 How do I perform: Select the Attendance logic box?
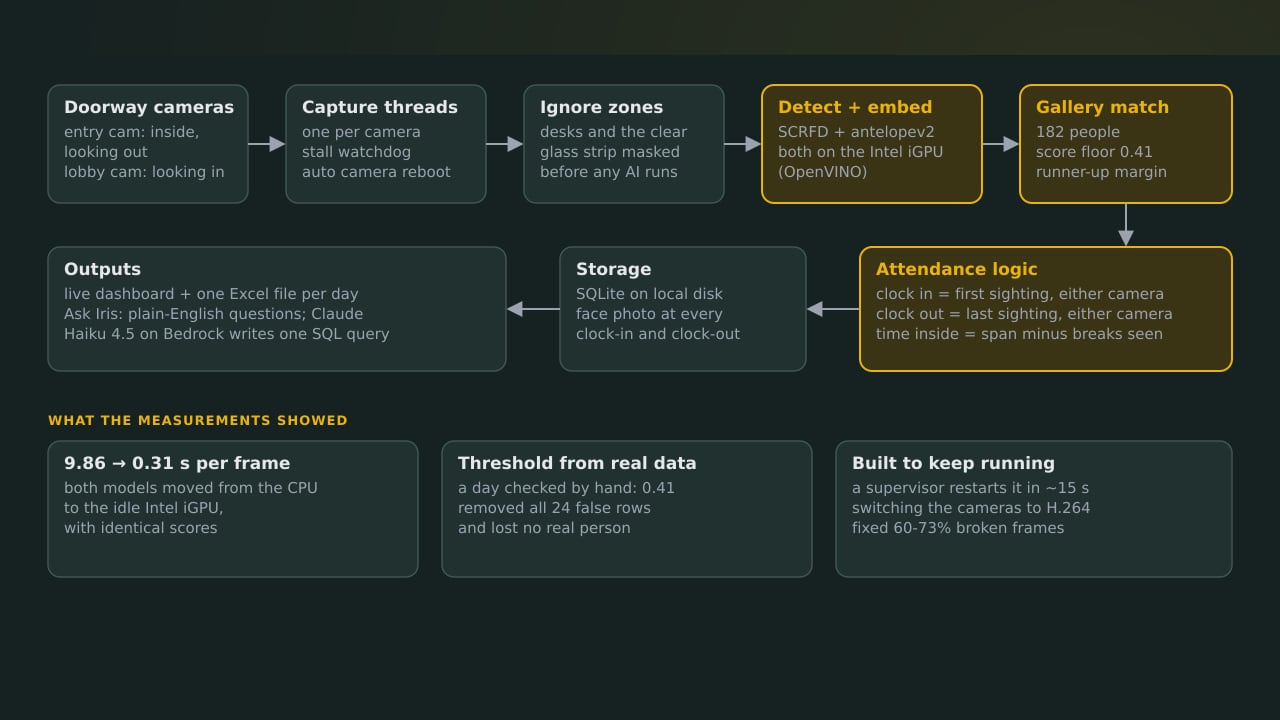click(1046, 309)
